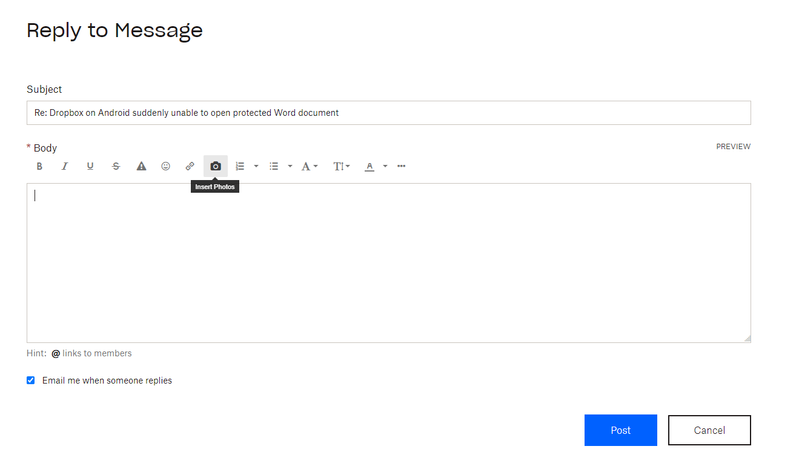Expand the numbered list style arrow

tap(256, 166)
